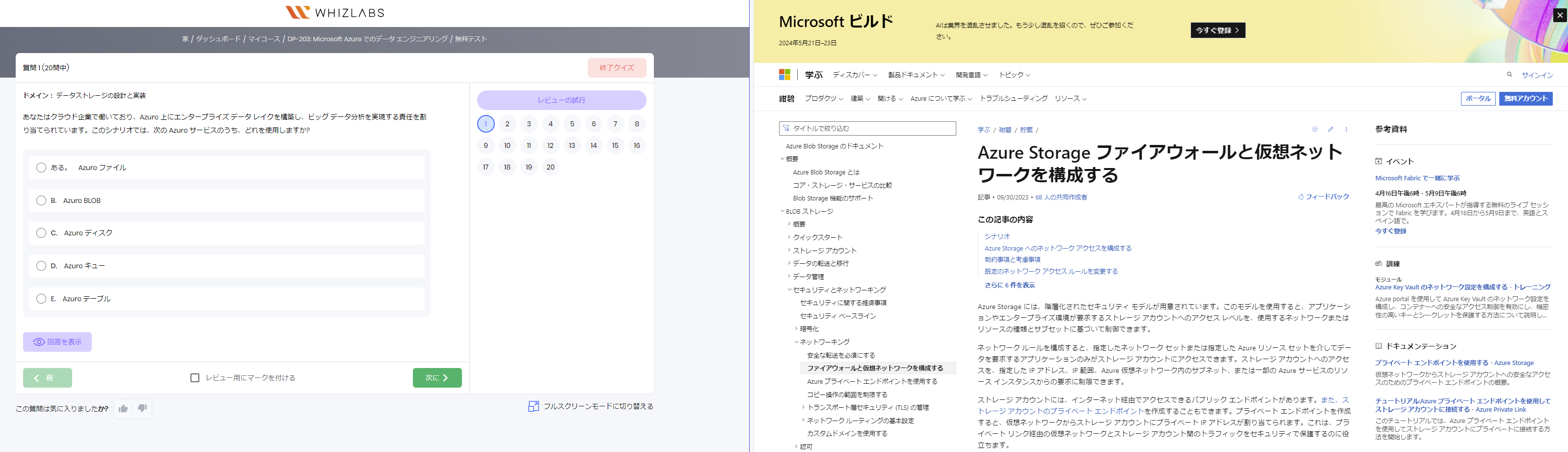Click the edit pencil icon for the article

[1330, 129]
